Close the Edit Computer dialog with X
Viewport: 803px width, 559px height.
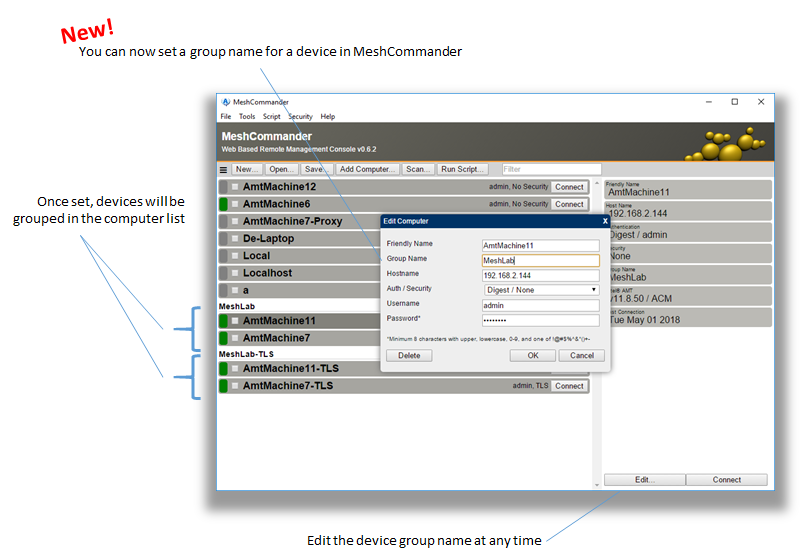[605, 221]
